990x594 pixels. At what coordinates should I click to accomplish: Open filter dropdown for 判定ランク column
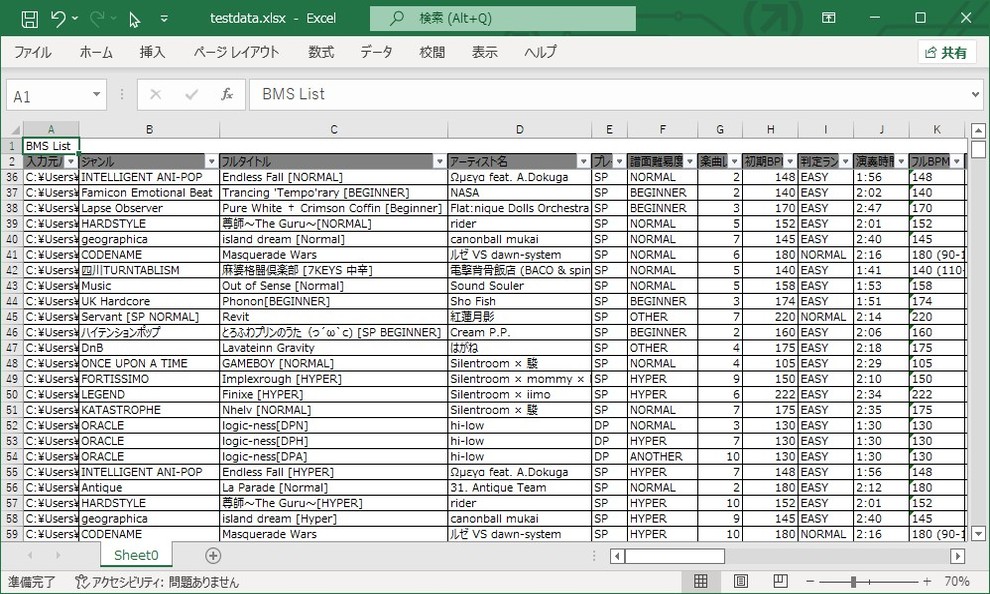[x=845, y=162]
